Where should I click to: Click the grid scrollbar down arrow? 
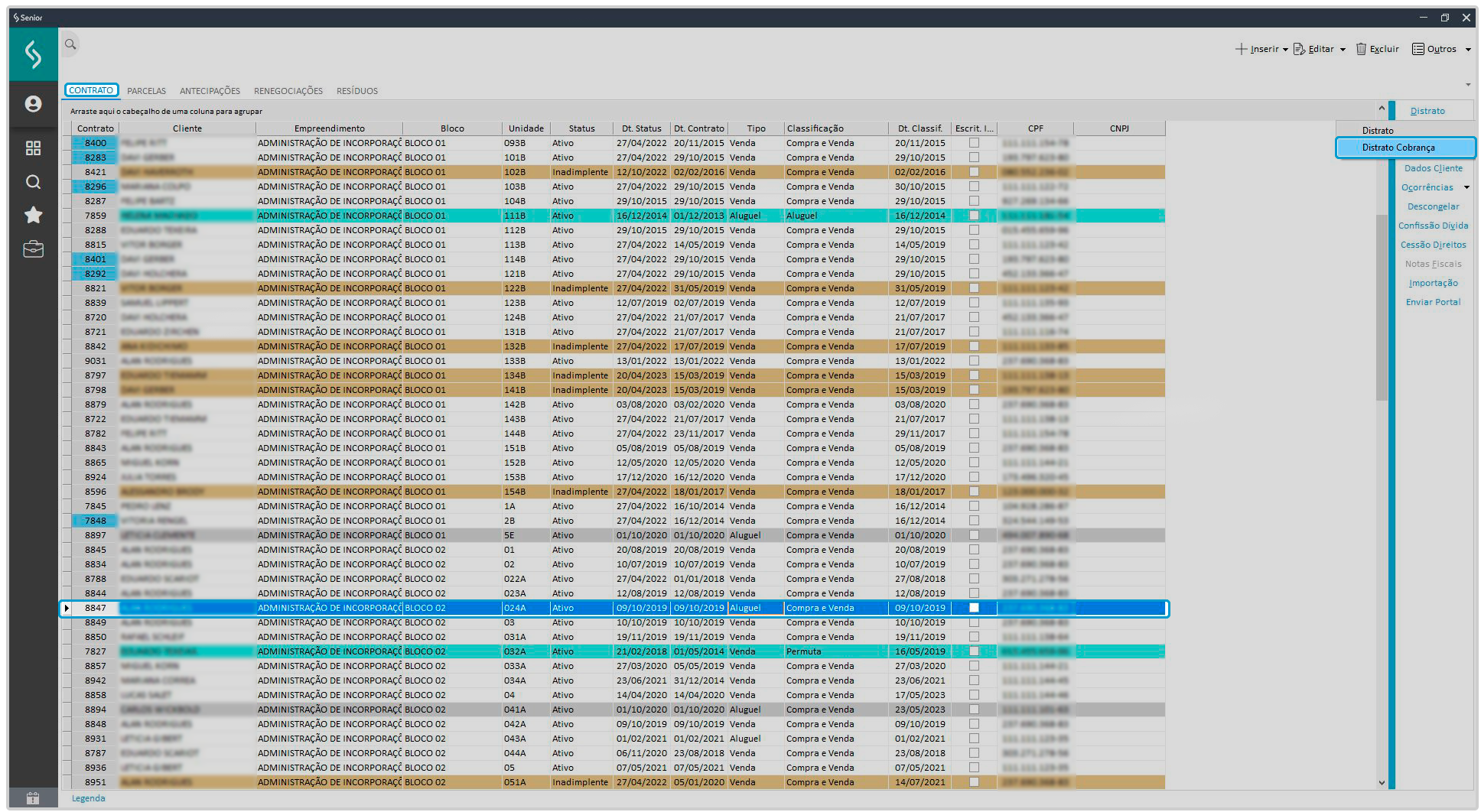click(x=1382, y=782)
